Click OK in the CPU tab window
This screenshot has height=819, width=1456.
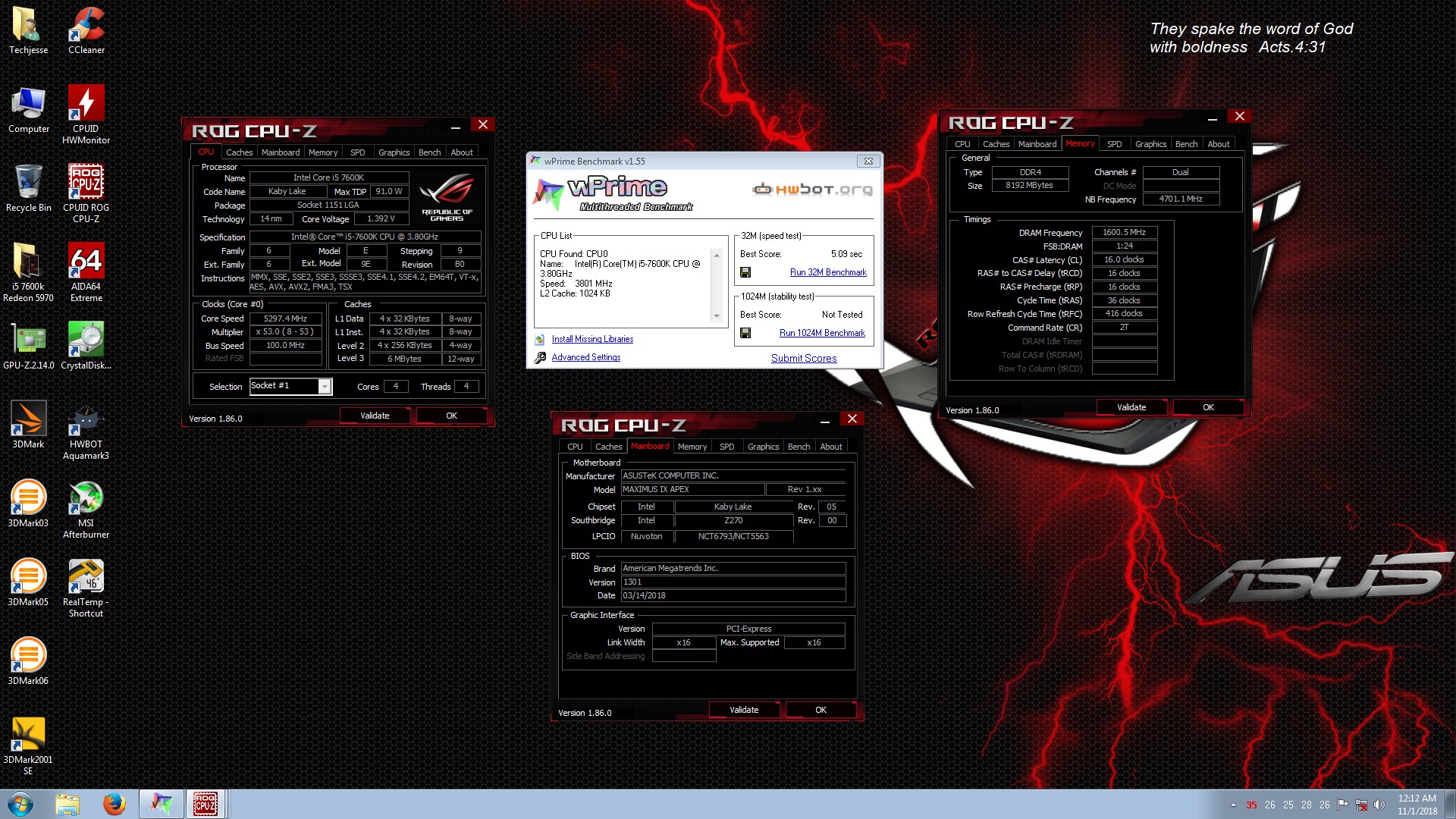(451, 416)
